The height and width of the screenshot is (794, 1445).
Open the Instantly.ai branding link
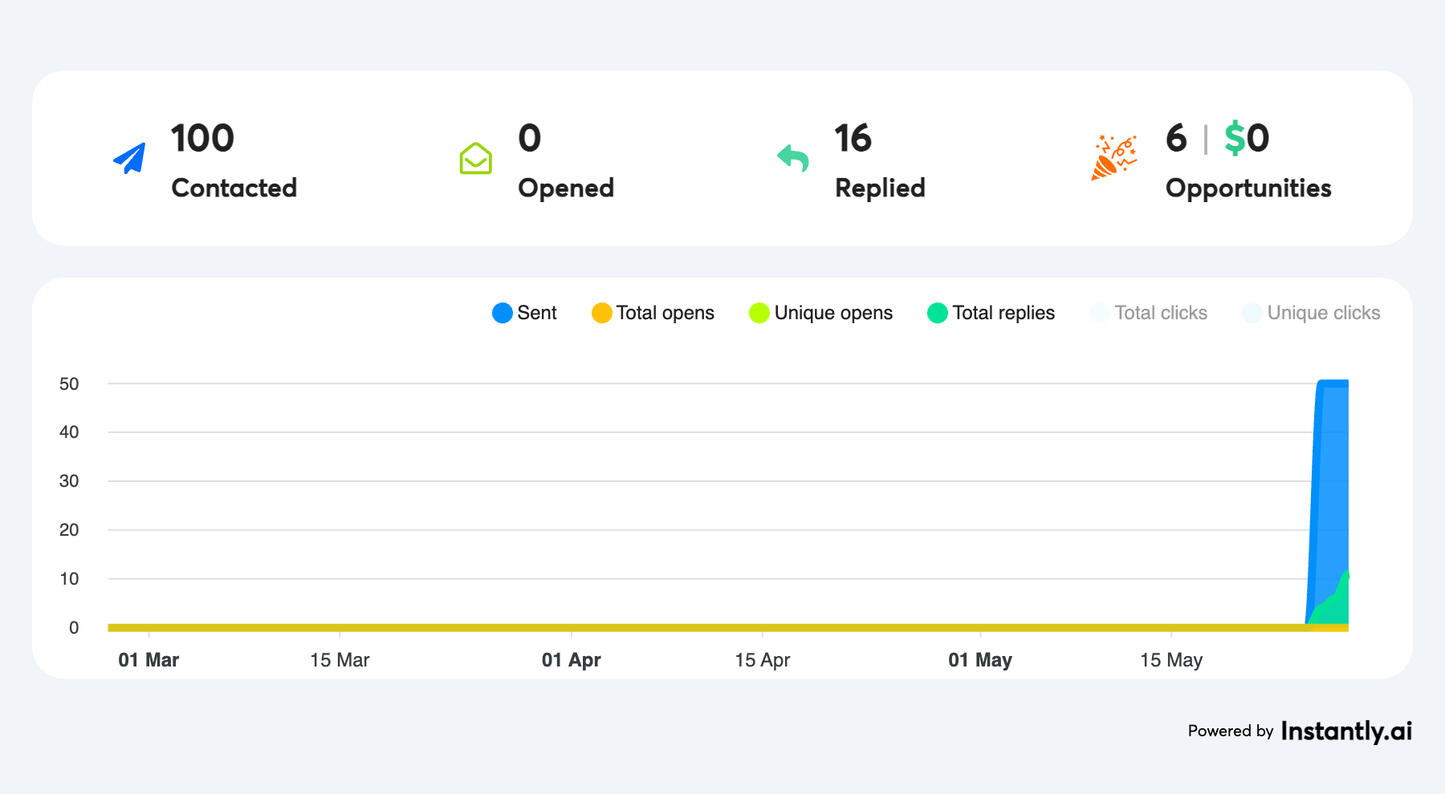click(x=1346, y=731)
